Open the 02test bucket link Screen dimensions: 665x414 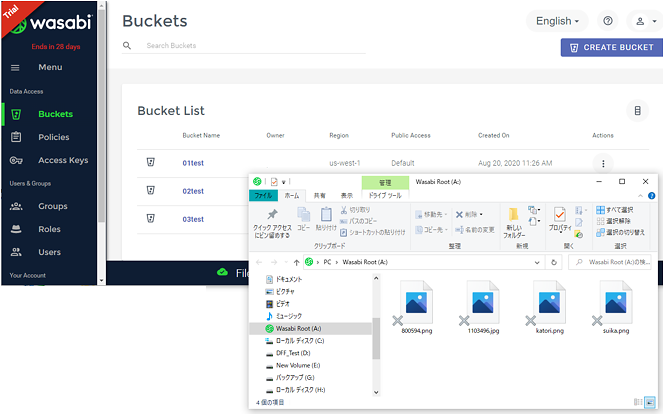[193, 191]
